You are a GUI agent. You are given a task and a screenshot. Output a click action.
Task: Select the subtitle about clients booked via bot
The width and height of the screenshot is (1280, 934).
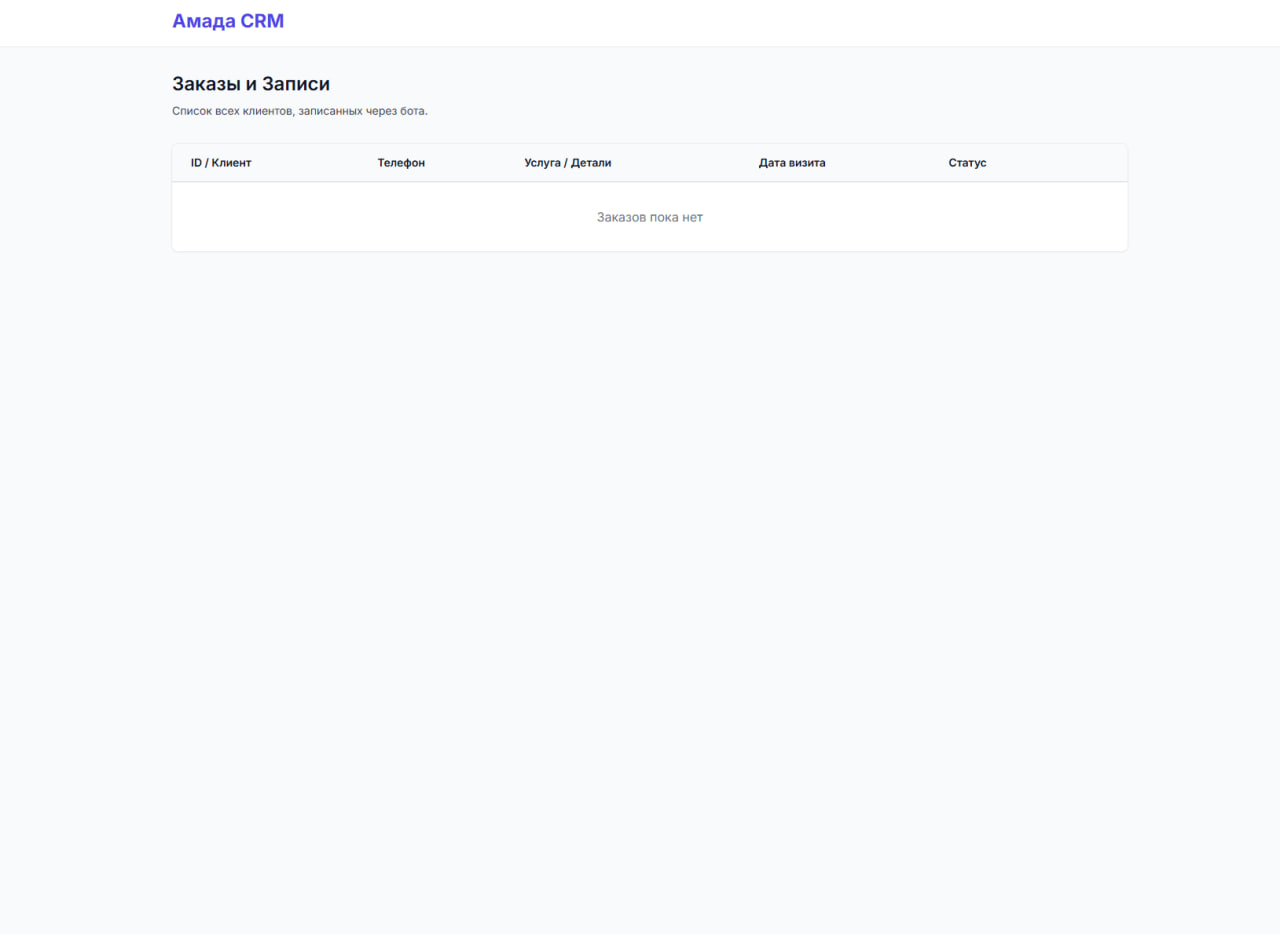pos(300,111)
